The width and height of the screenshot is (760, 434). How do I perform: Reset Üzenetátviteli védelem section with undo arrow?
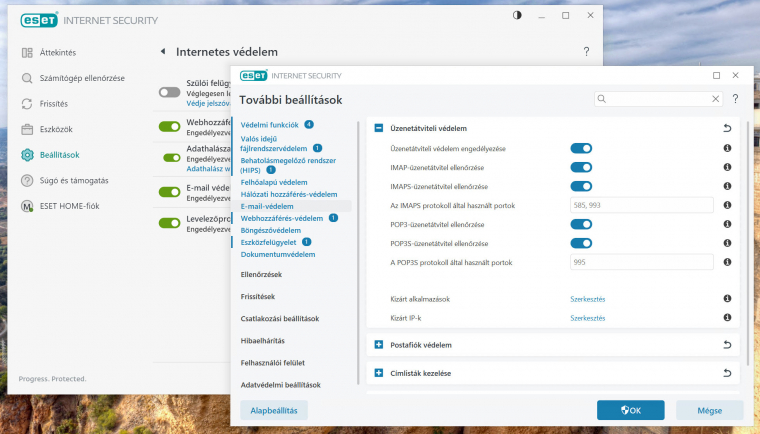(727, 129)
